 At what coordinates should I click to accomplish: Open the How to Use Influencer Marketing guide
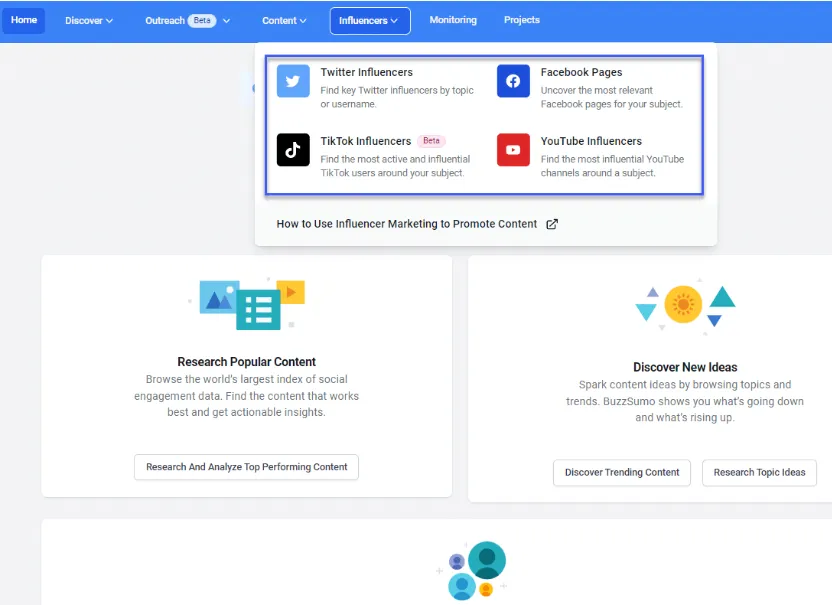coord(407,224)
